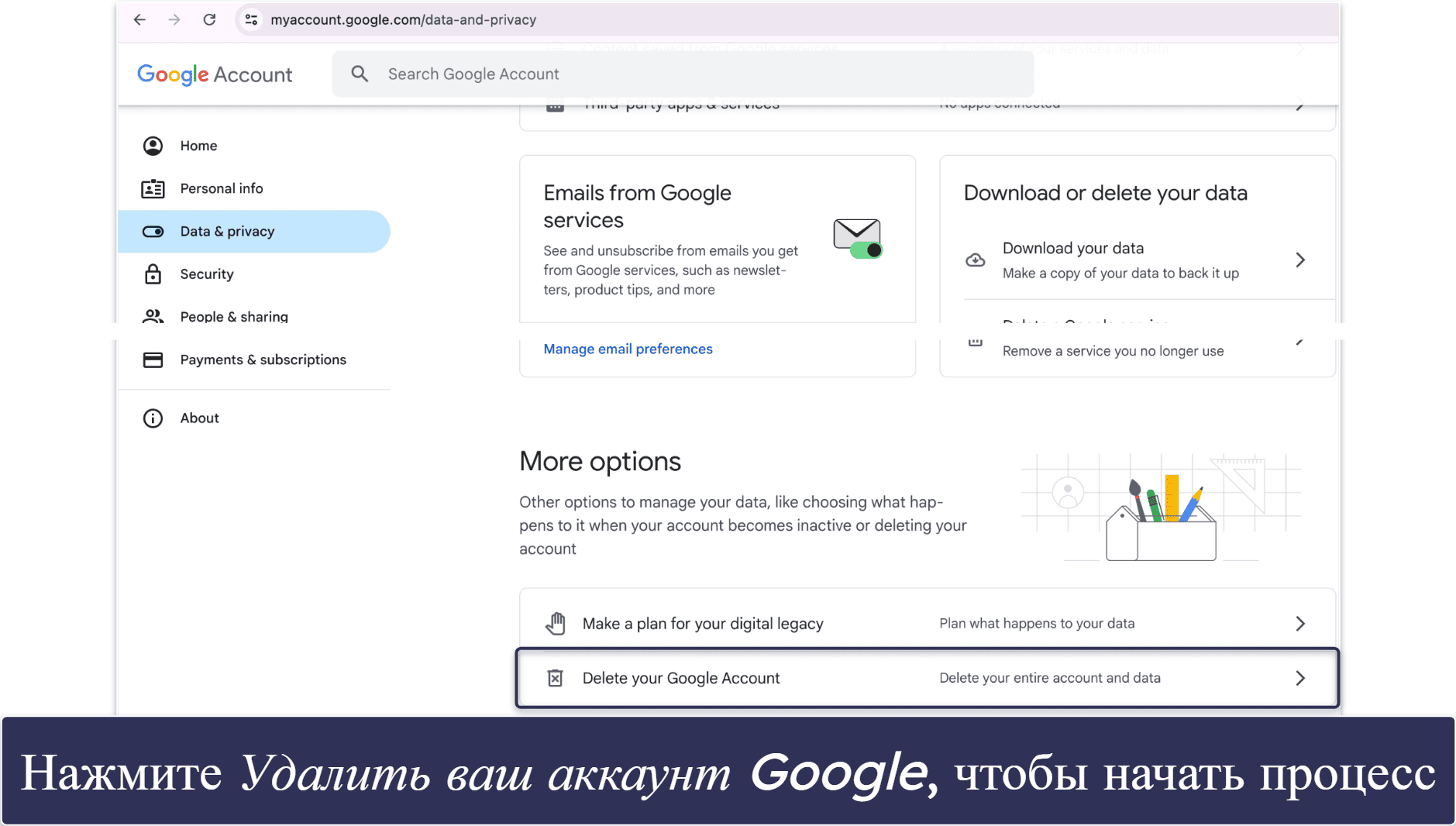Viewport: 1456px width, 826px height.
Task: Click the browser forward arrow
Action: [174, 20]
